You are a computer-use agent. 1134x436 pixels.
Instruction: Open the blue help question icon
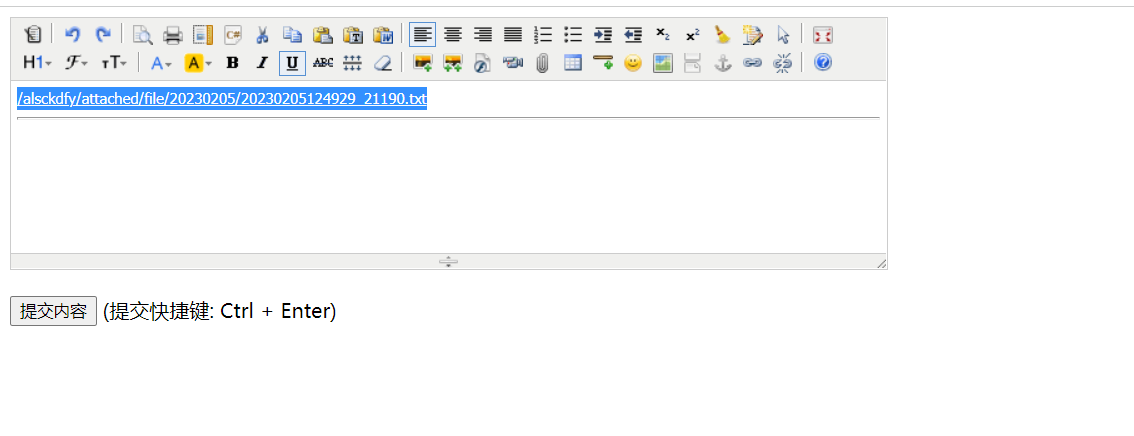pos(822,63)
